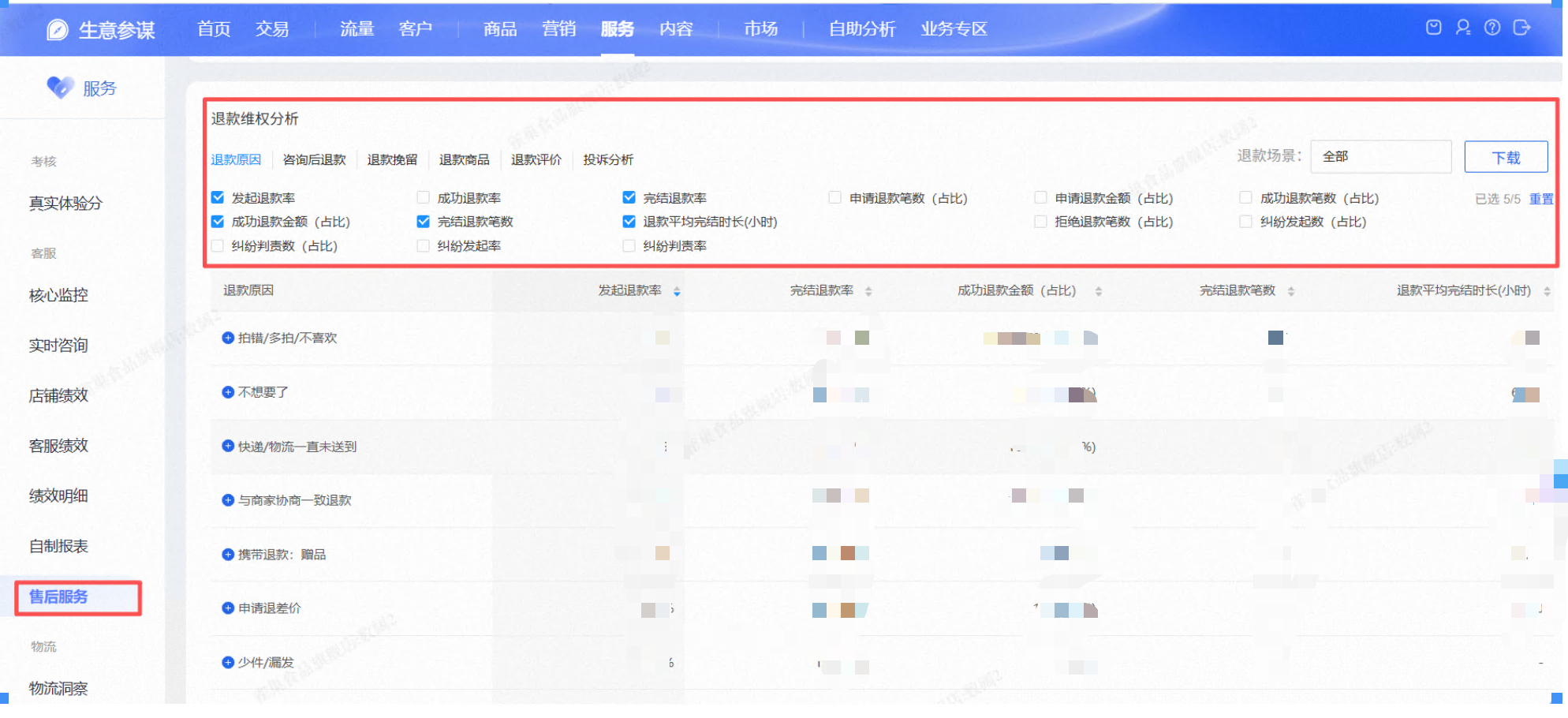The height and width of the screenshot is (718, 1568).
Task: Switch to the 退款挽留 tab
Action: click(392, 159)
